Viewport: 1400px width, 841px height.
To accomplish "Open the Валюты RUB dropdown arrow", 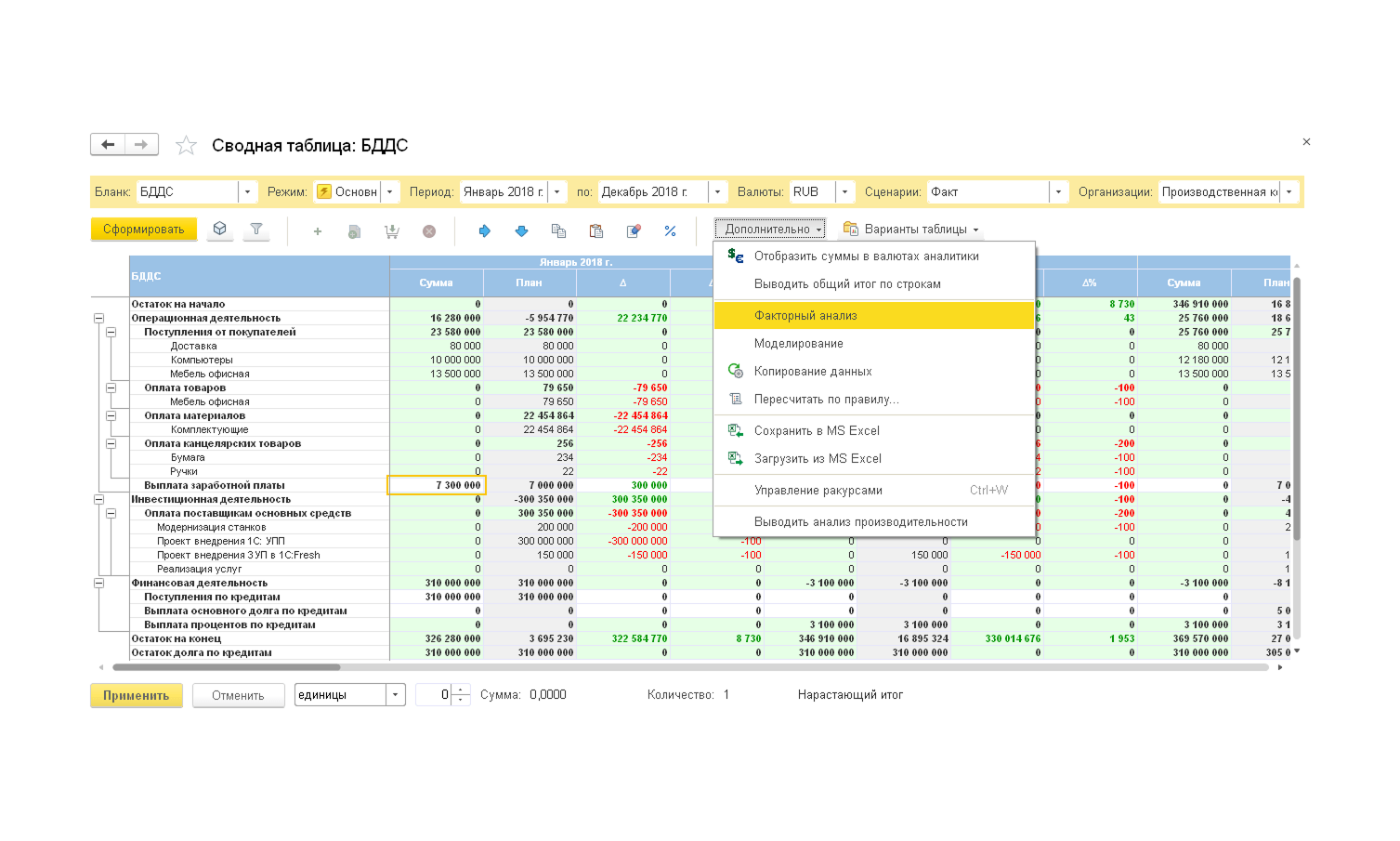I will 844,191.
